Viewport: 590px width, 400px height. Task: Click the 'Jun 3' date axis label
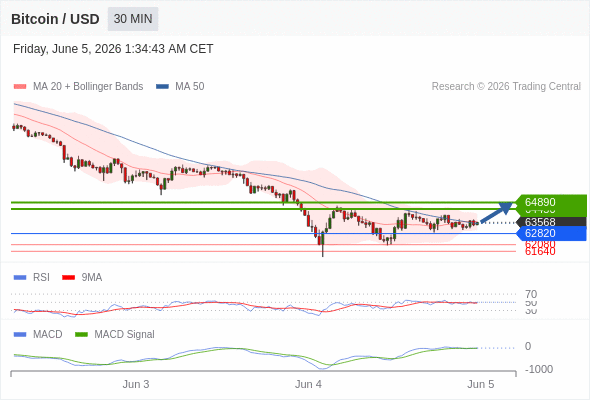[136, 384]
